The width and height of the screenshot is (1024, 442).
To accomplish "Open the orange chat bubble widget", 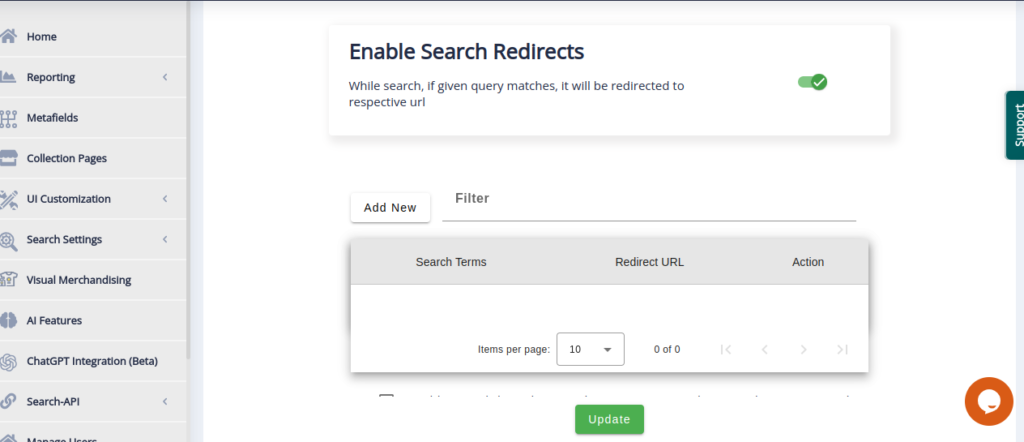I will pyautogui.click(x=989, y=401).
